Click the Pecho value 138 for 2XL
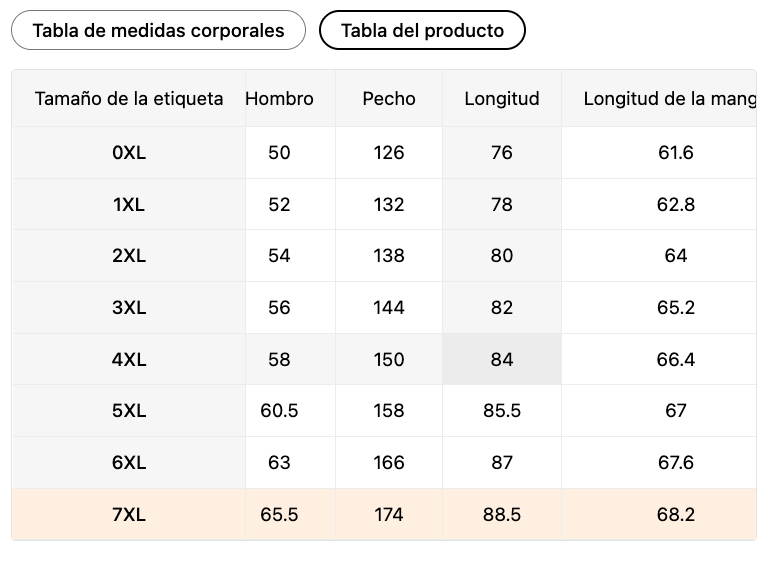 pos(389,256)
